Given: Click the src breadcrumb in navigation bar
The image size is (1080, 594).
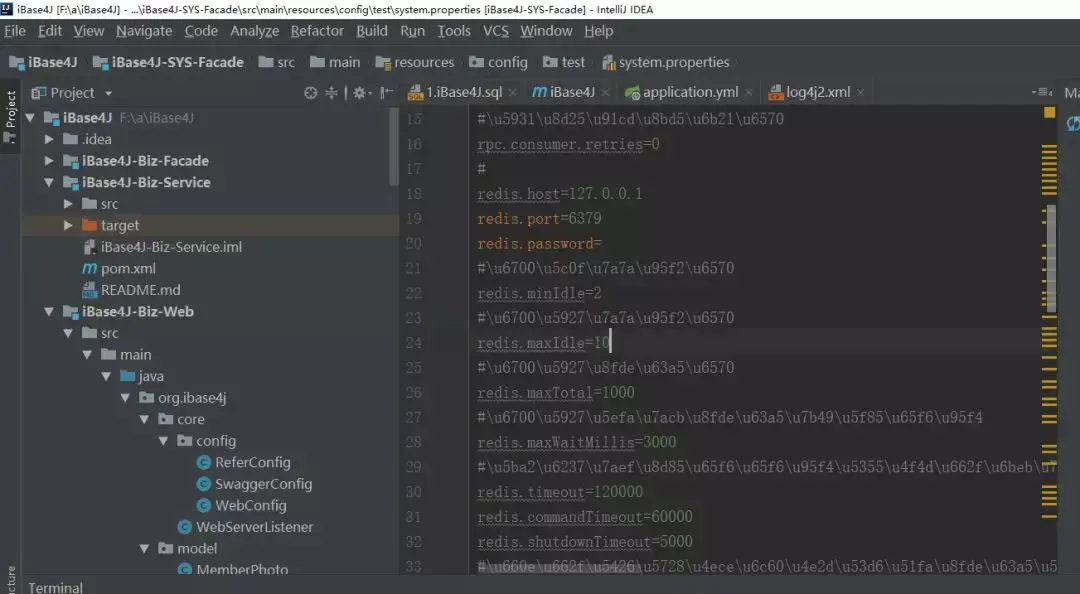Looking at the screenshot, I should tap(276, 62).
